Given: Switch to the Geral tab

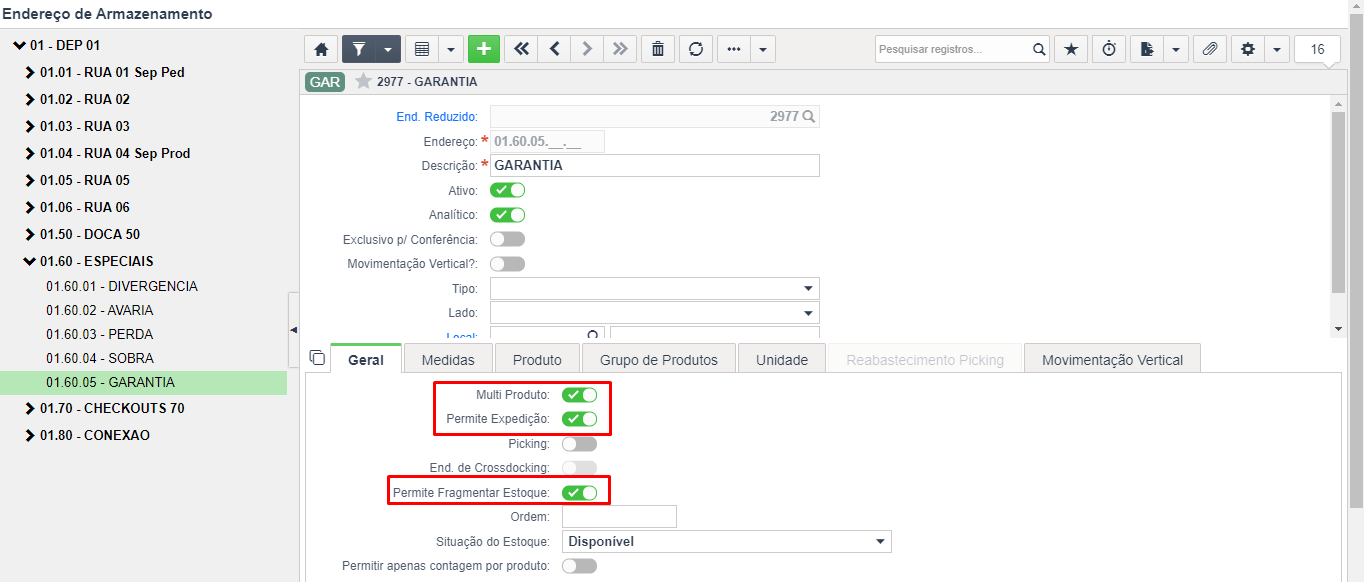Looking at the screenshot, I should click(366, 359).
